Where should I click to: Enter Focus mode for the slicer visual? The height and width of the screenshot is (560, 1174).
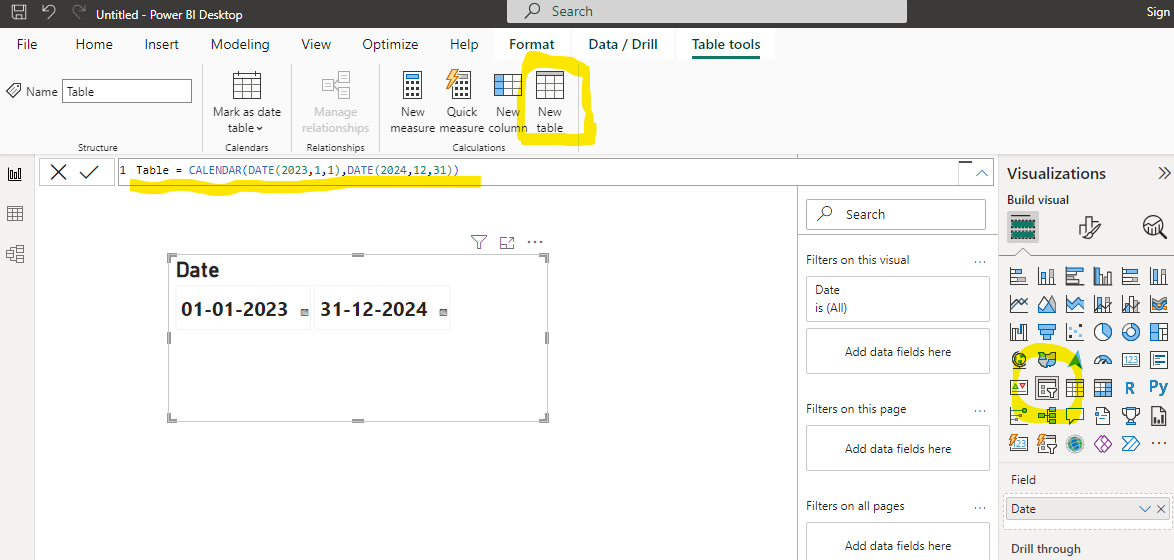(507, 242)
